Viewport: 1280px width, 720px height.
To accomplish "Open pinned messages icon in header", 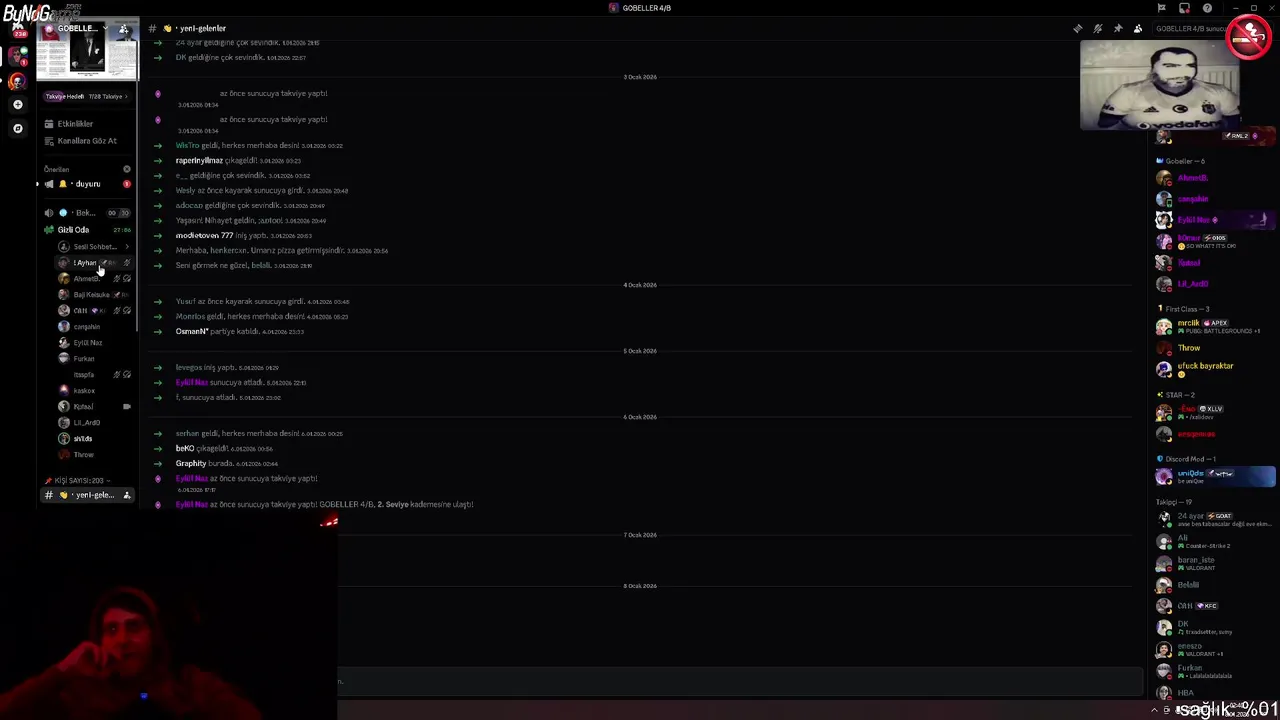I will [x=1117, y=28].
